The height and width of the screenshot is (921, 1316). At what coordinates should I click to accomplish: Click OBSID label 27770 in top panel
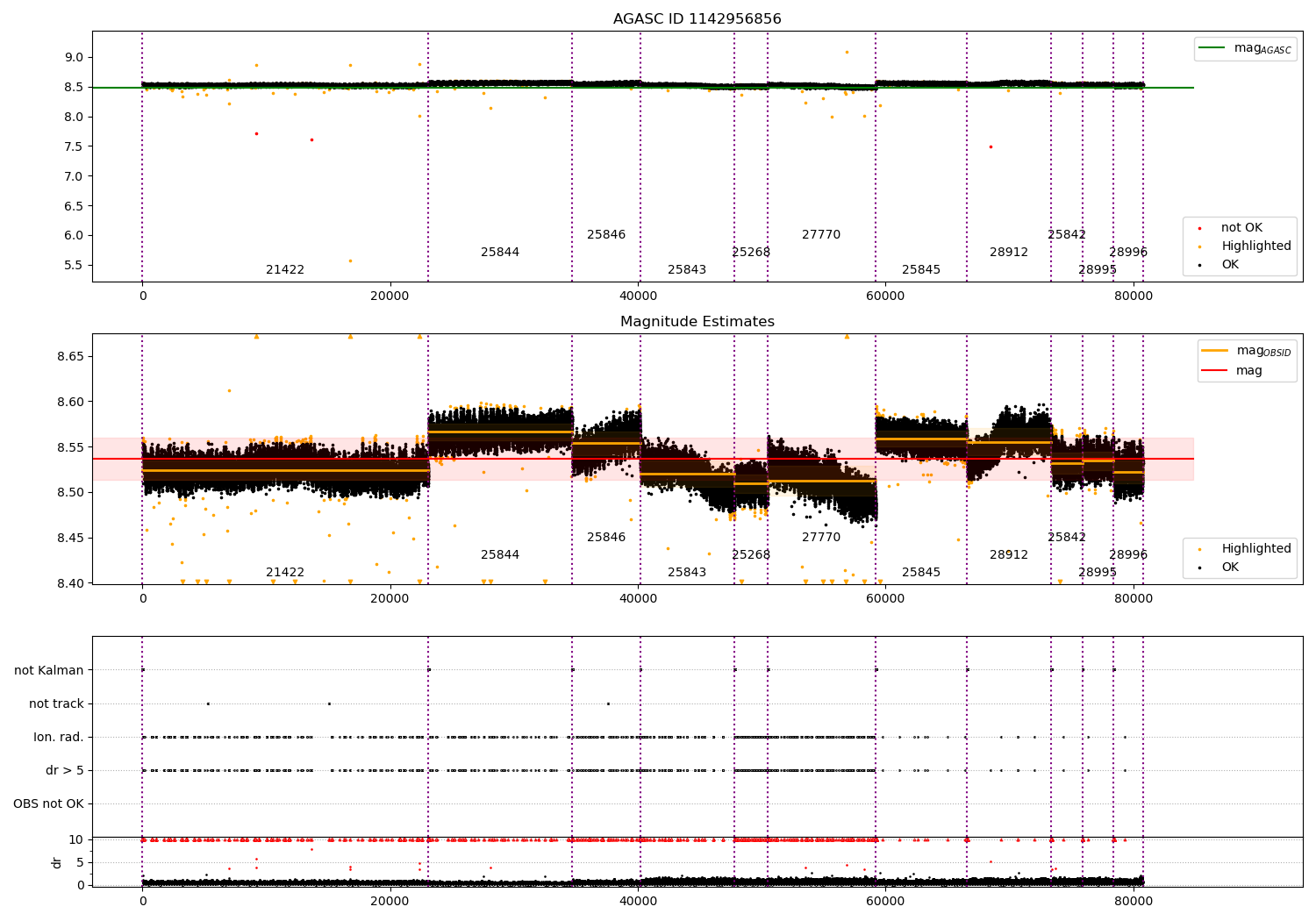821,235
